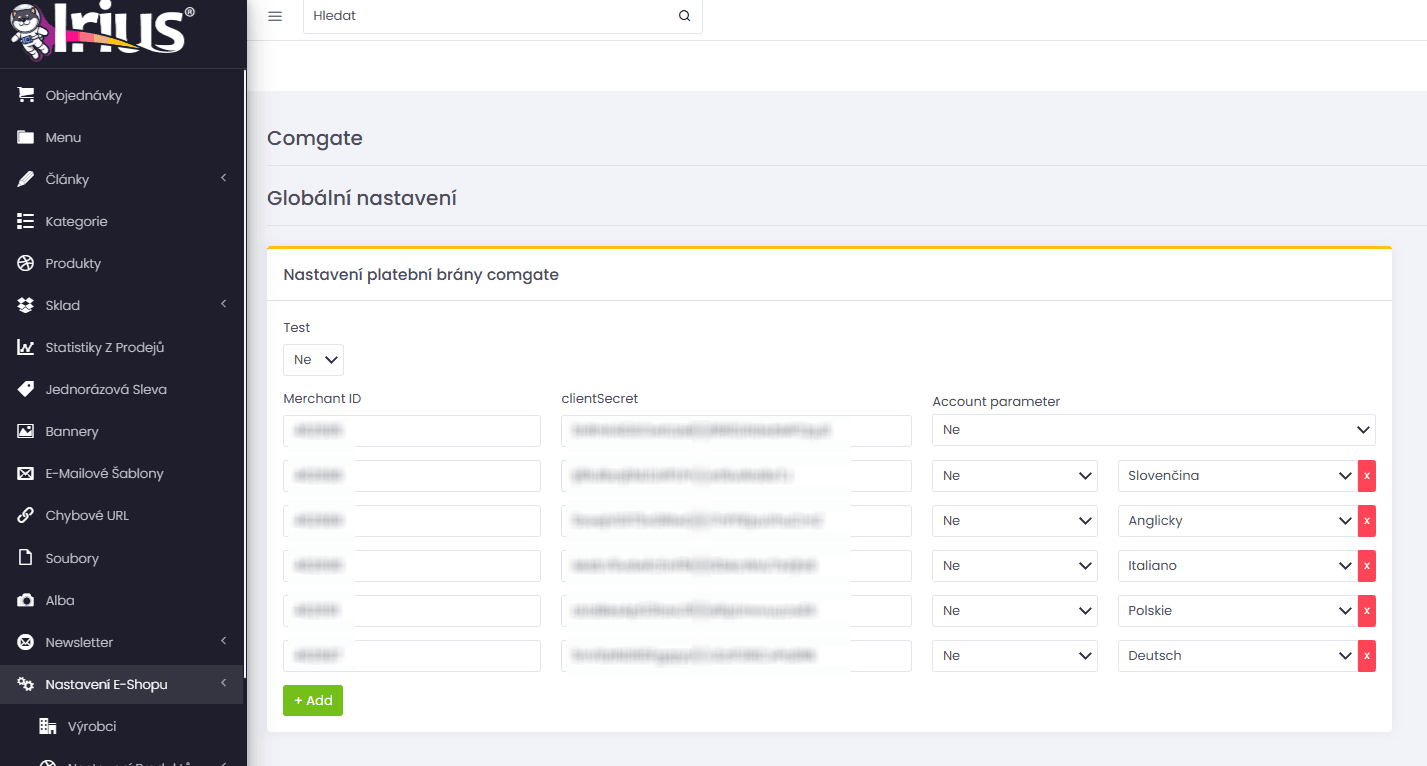The width and height of the screenshot is (1427, 766).
Task: Click the Články pencil icon
Action: click(26, 179)
